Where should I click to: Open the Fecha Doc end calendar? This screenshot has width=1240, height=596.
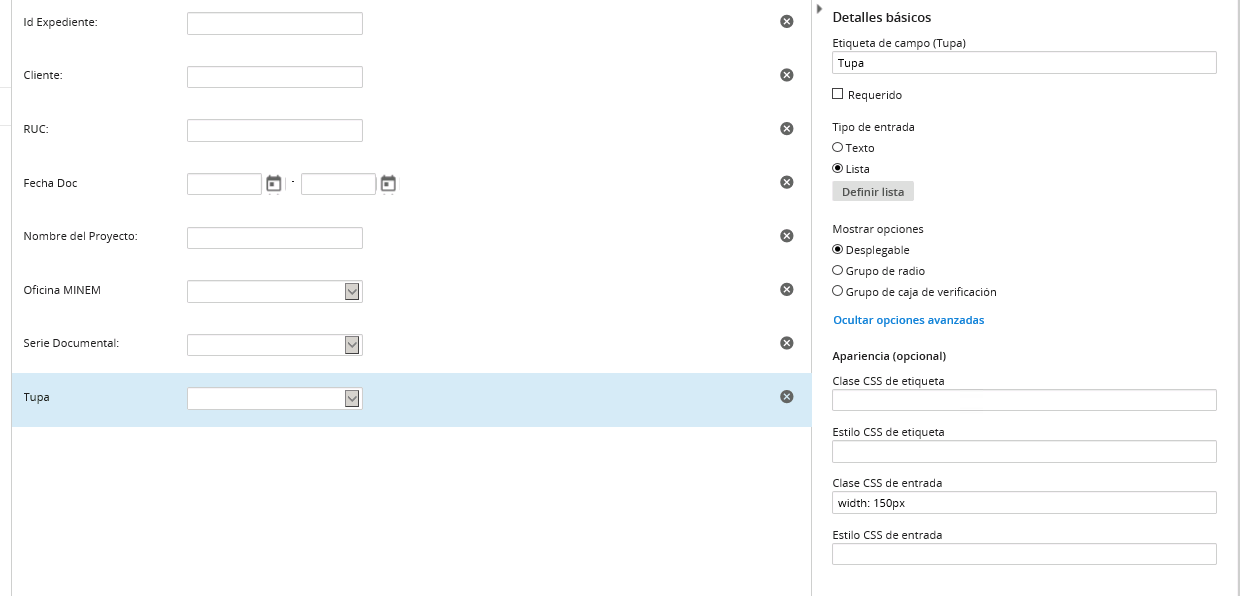click(x=388, y=183)
